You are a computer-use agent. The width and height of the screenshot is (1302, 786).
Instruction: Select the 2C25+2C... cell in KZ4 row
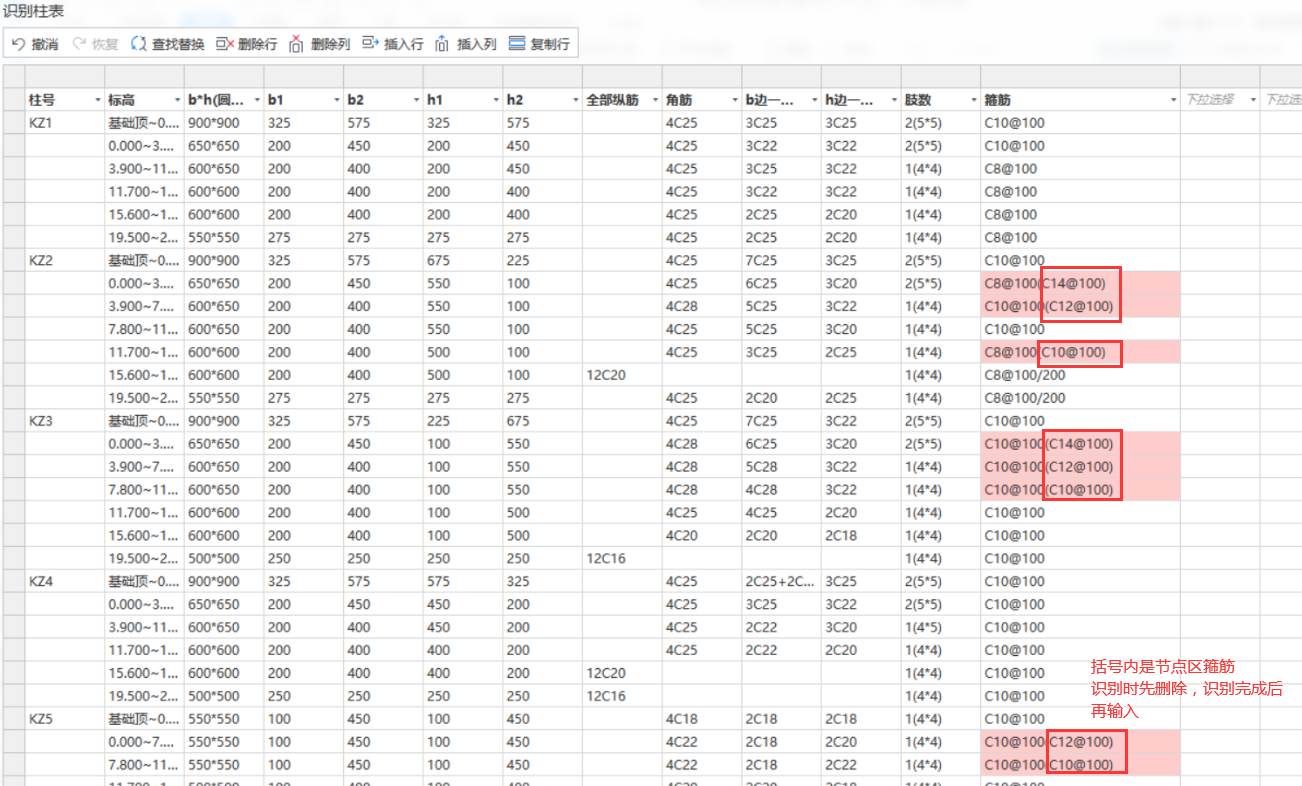tap(781, 581)
